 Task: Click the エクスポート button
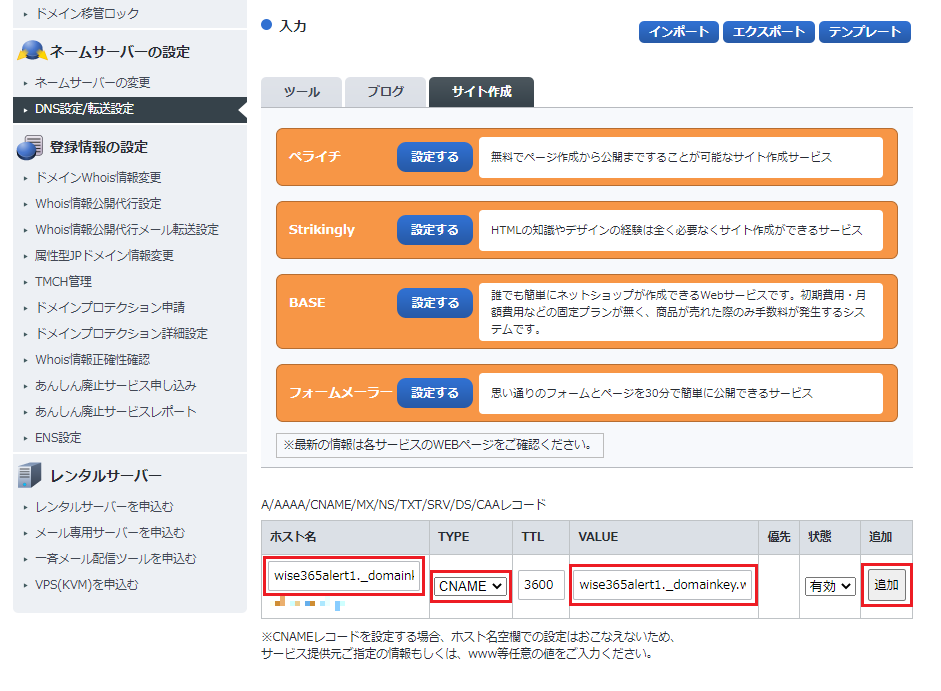tap(768, 32)
